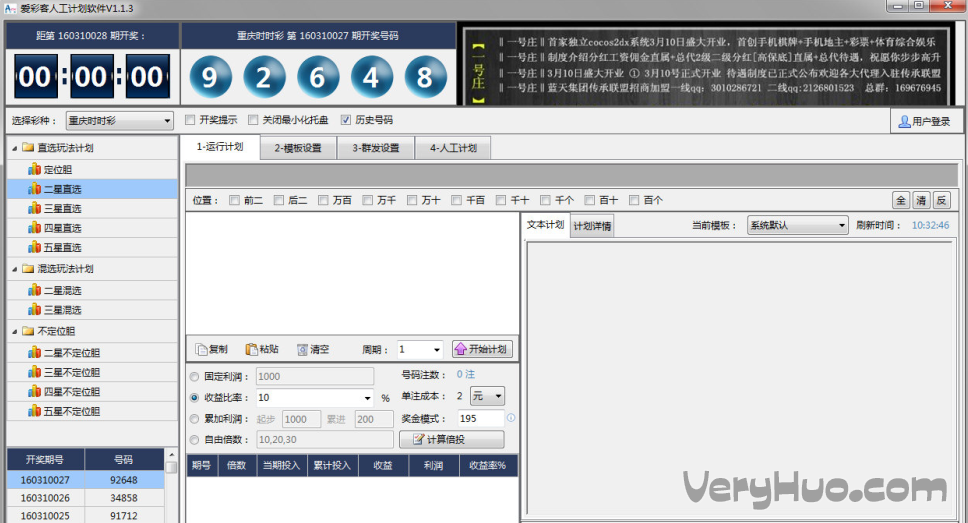968x523 pixels.
Task: Click the 清空 clear icon button
Action: 313,349
